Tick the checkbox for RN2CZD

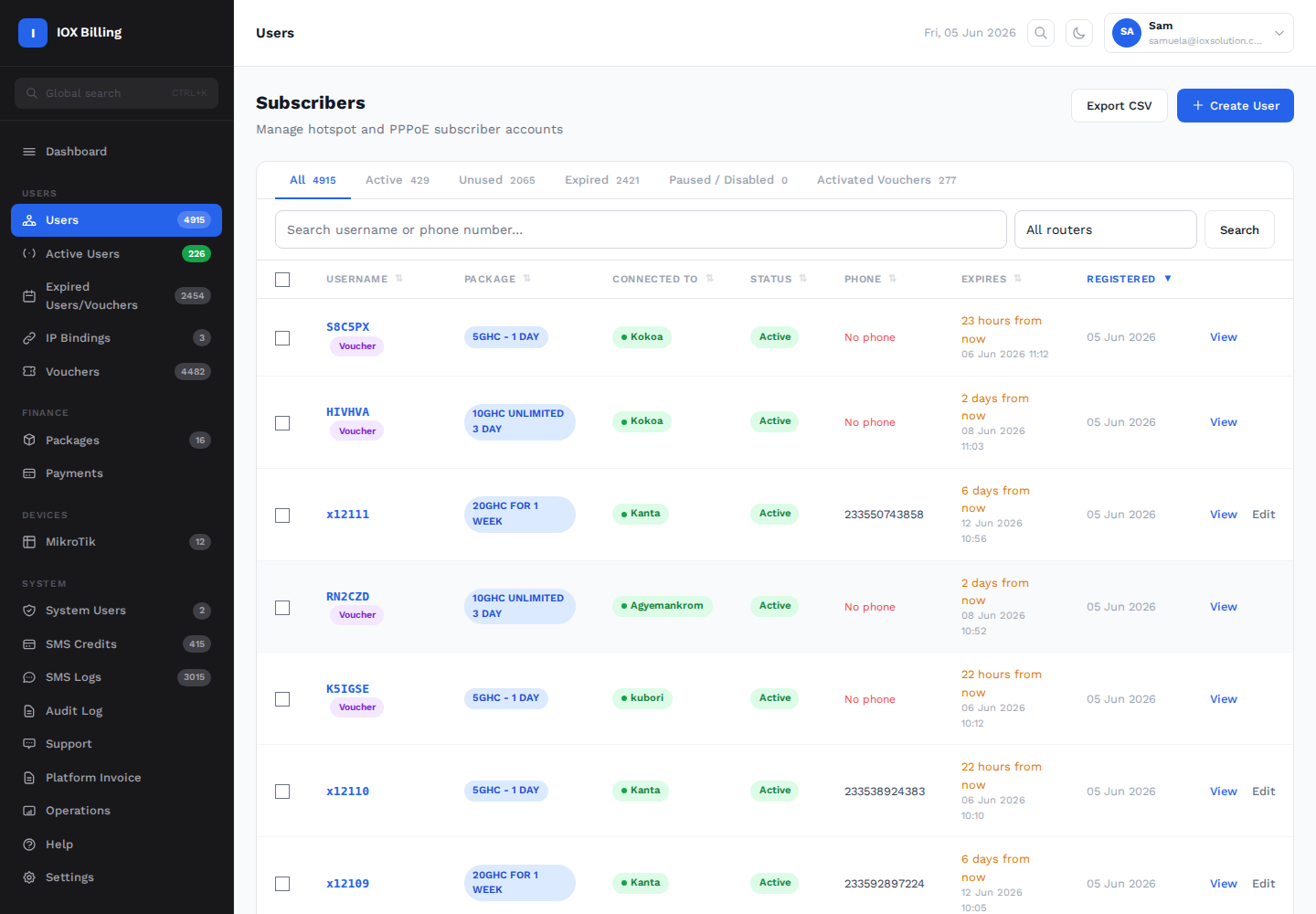(282, 608)
